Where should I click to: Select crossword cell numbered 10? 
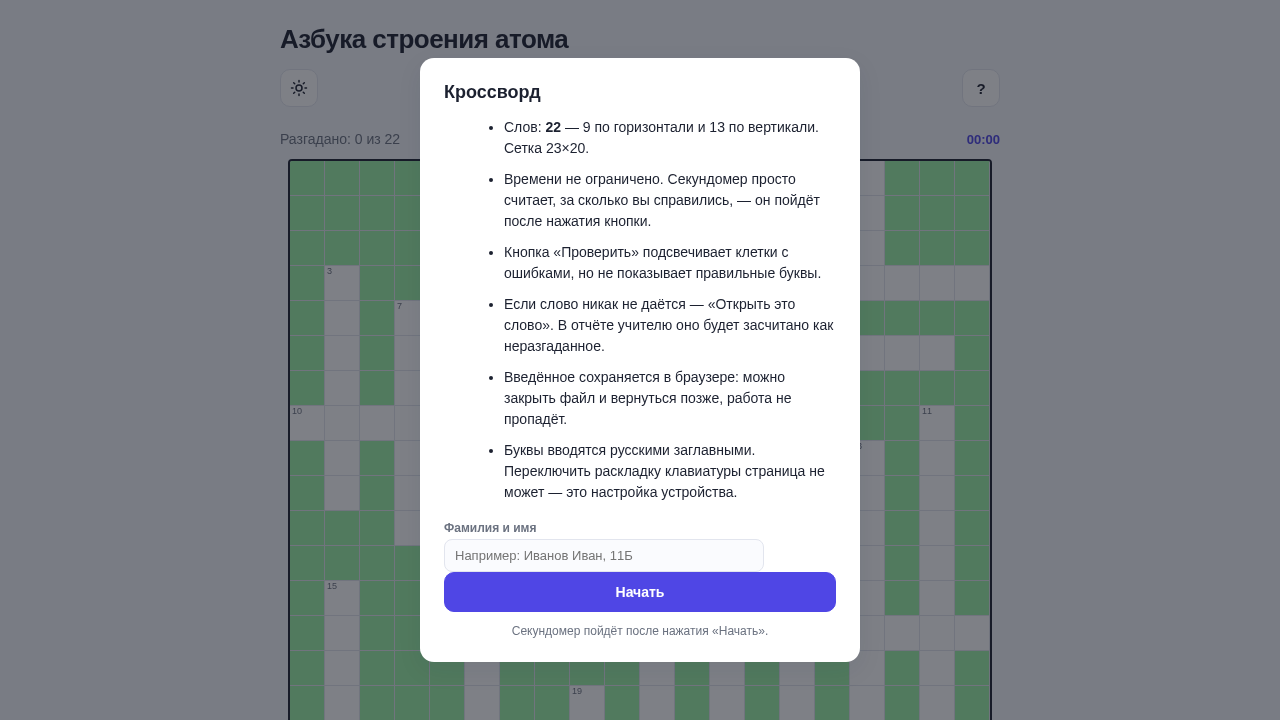coord(307,423)
